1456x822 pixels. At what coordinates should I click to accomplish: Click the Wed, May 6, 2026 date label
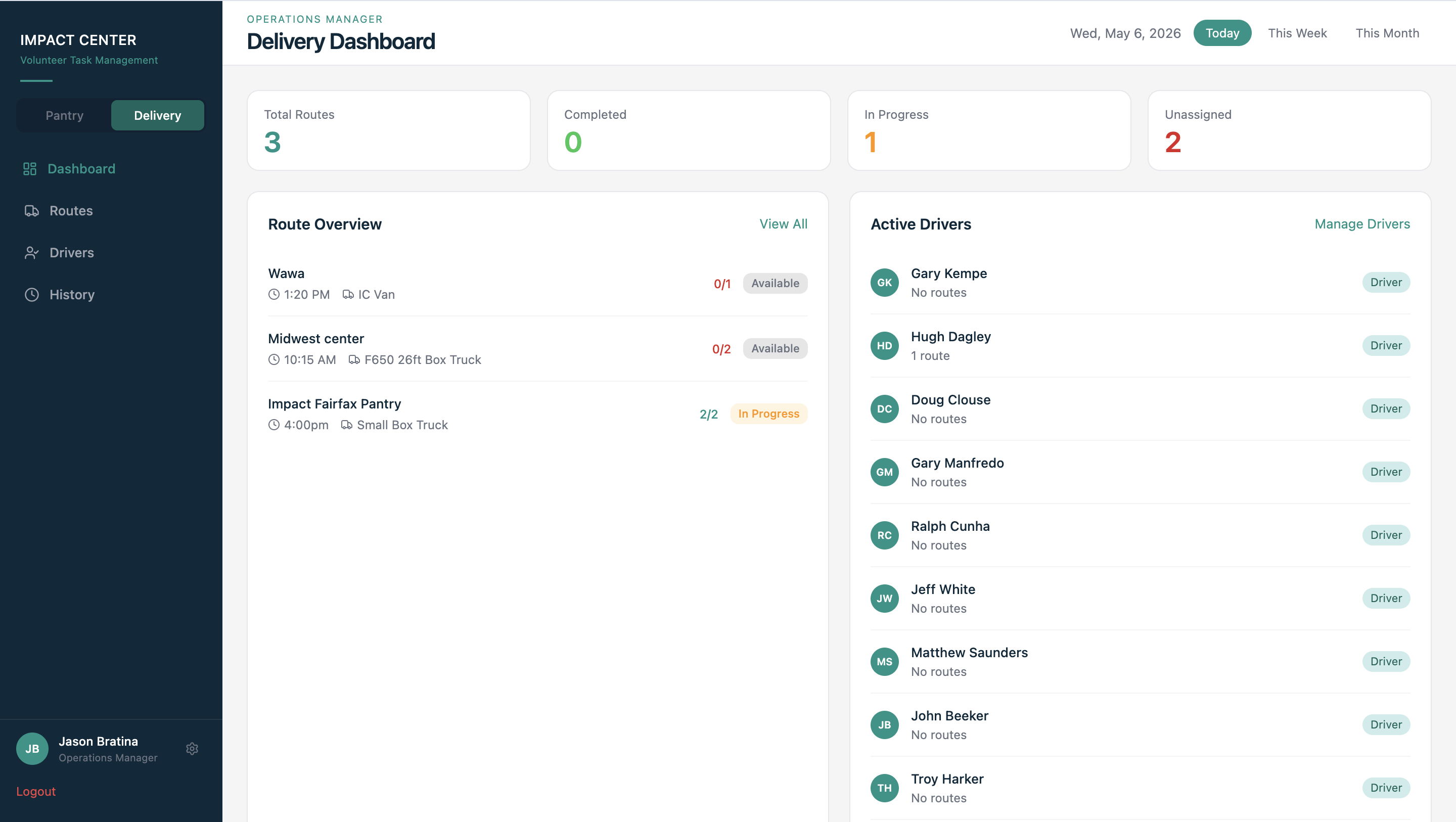click(1125, 33)
